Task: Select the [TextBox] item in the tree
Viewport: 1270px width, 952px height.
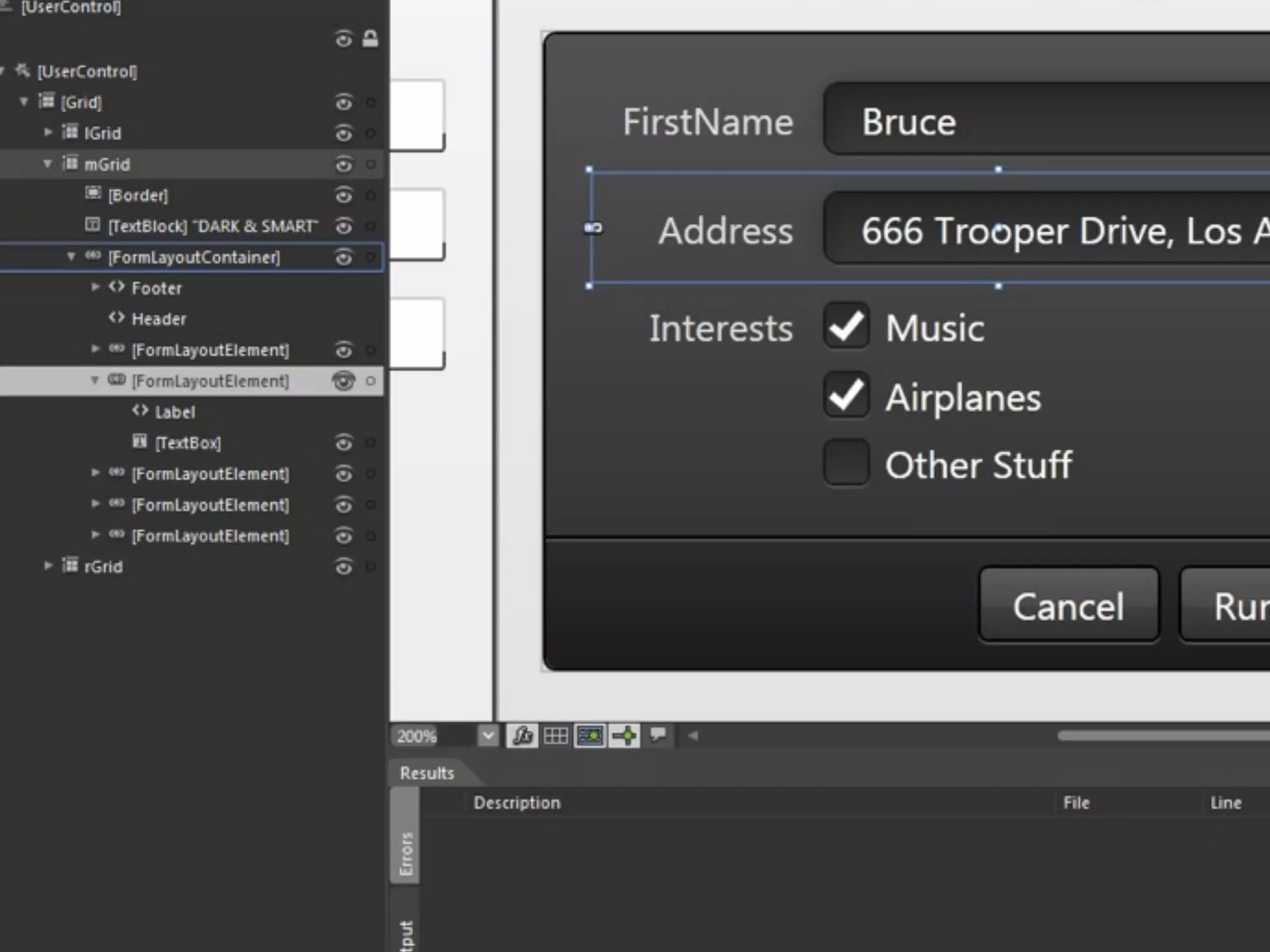Action: pos(187,443)
